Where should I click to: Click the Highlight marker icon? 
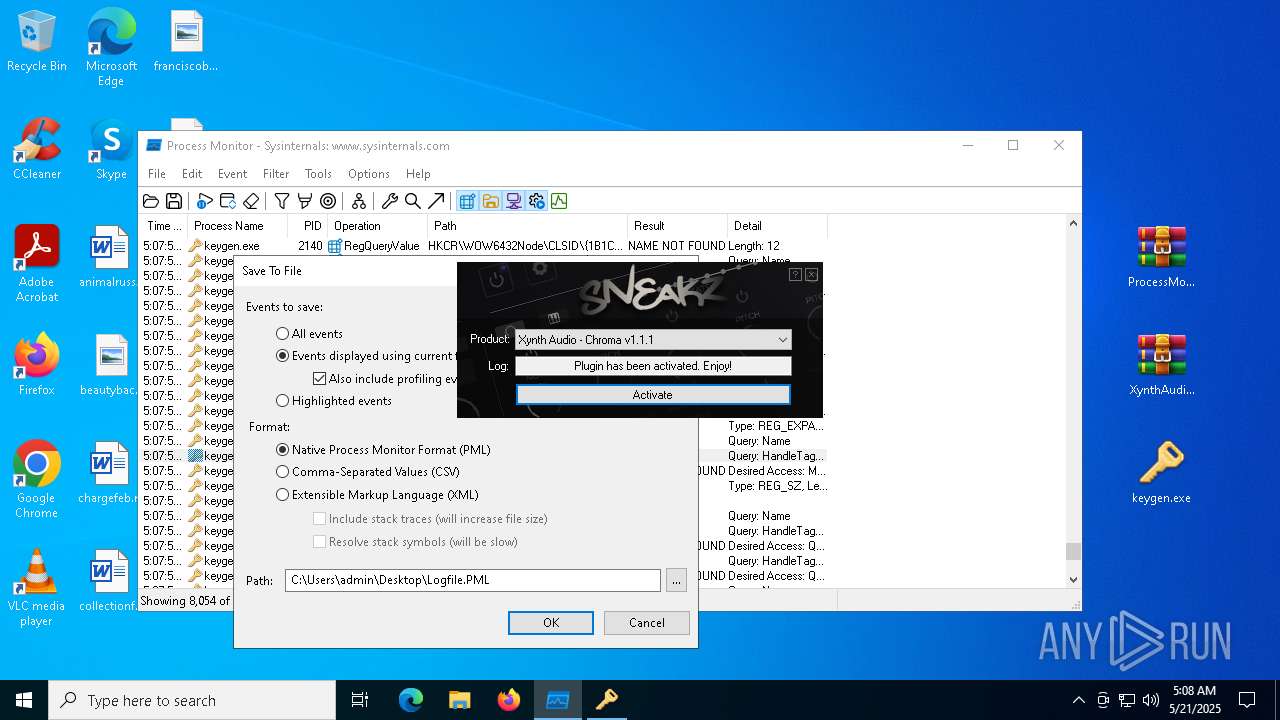305,201
